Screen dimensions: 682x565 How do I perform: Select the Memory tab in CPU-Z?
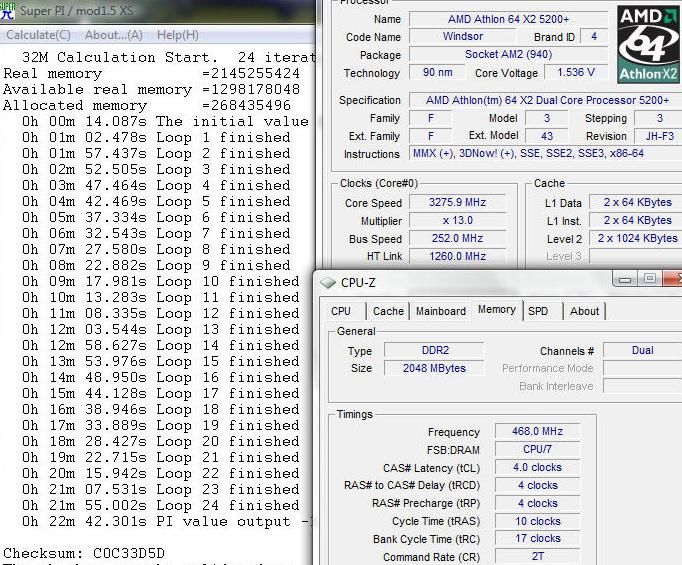(497, 310)
